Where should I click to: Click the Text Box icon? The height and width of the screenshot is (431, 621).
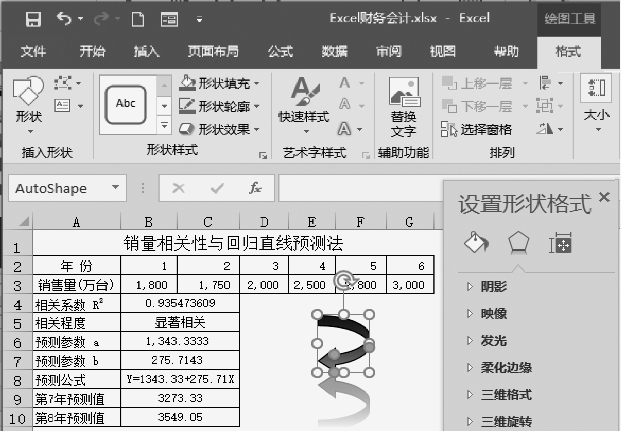[x=63, y=106]
